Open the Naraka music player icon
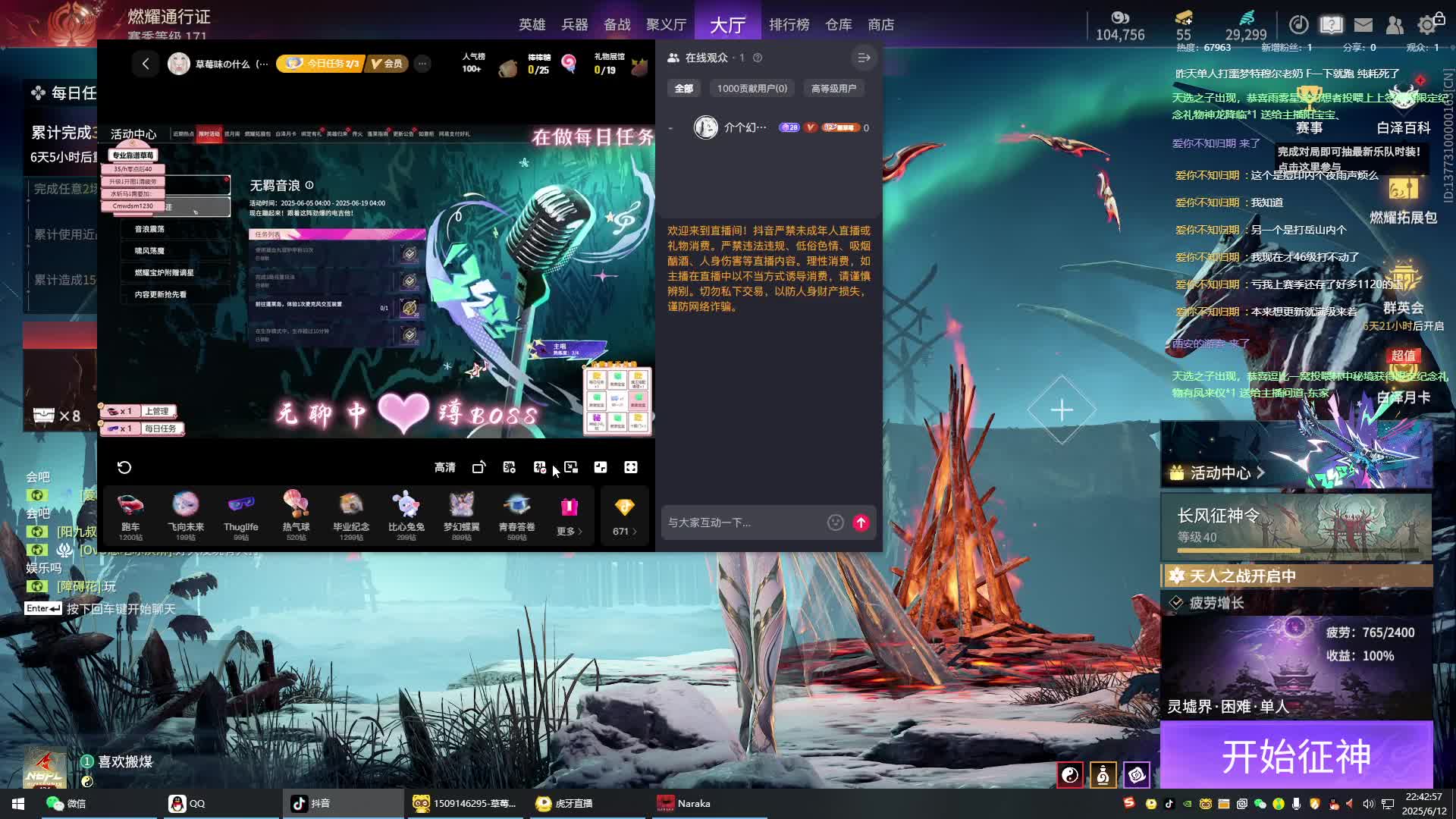 [1298, 25]
